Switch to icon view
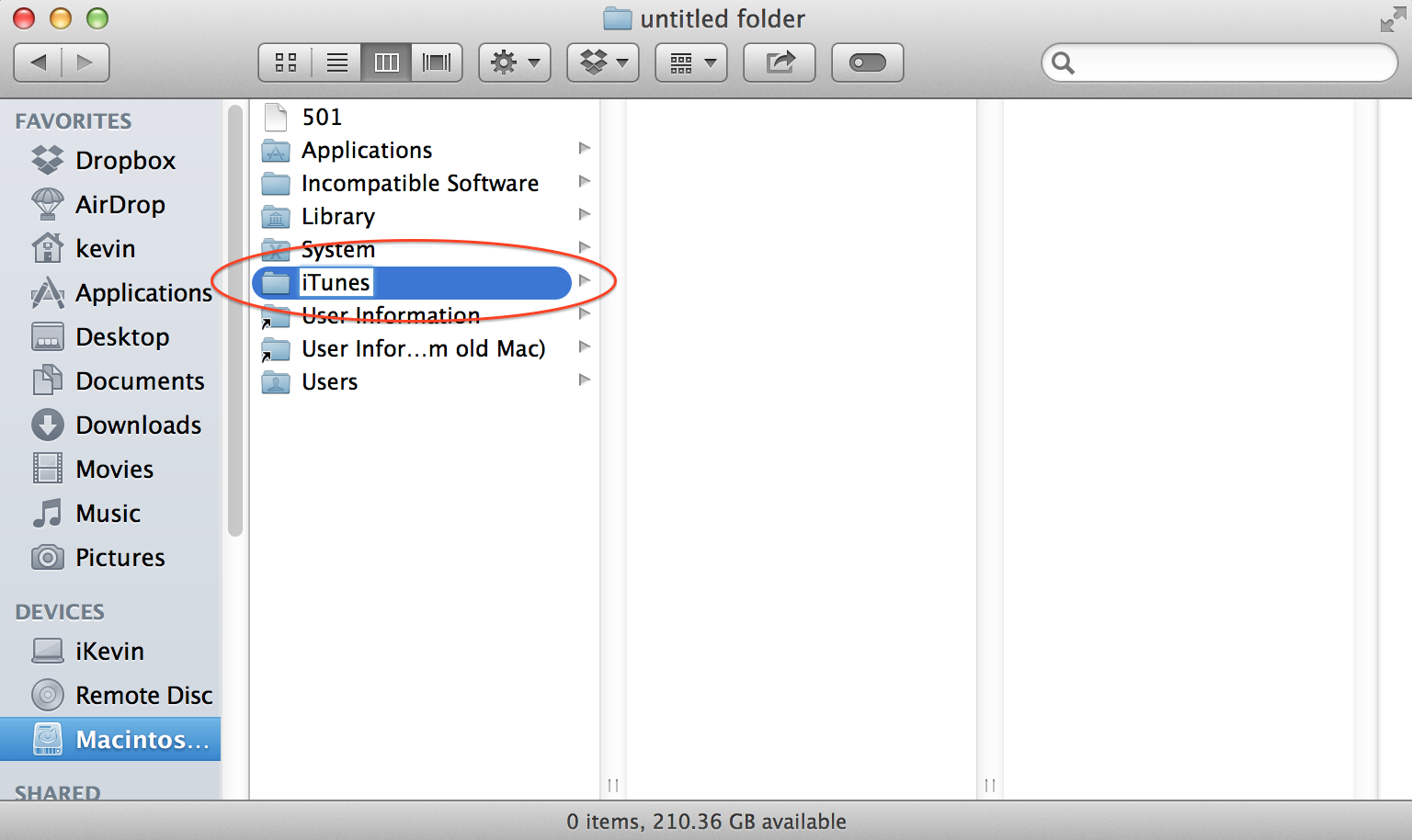This screenshot has width=1412, height=840. (286, 62)
